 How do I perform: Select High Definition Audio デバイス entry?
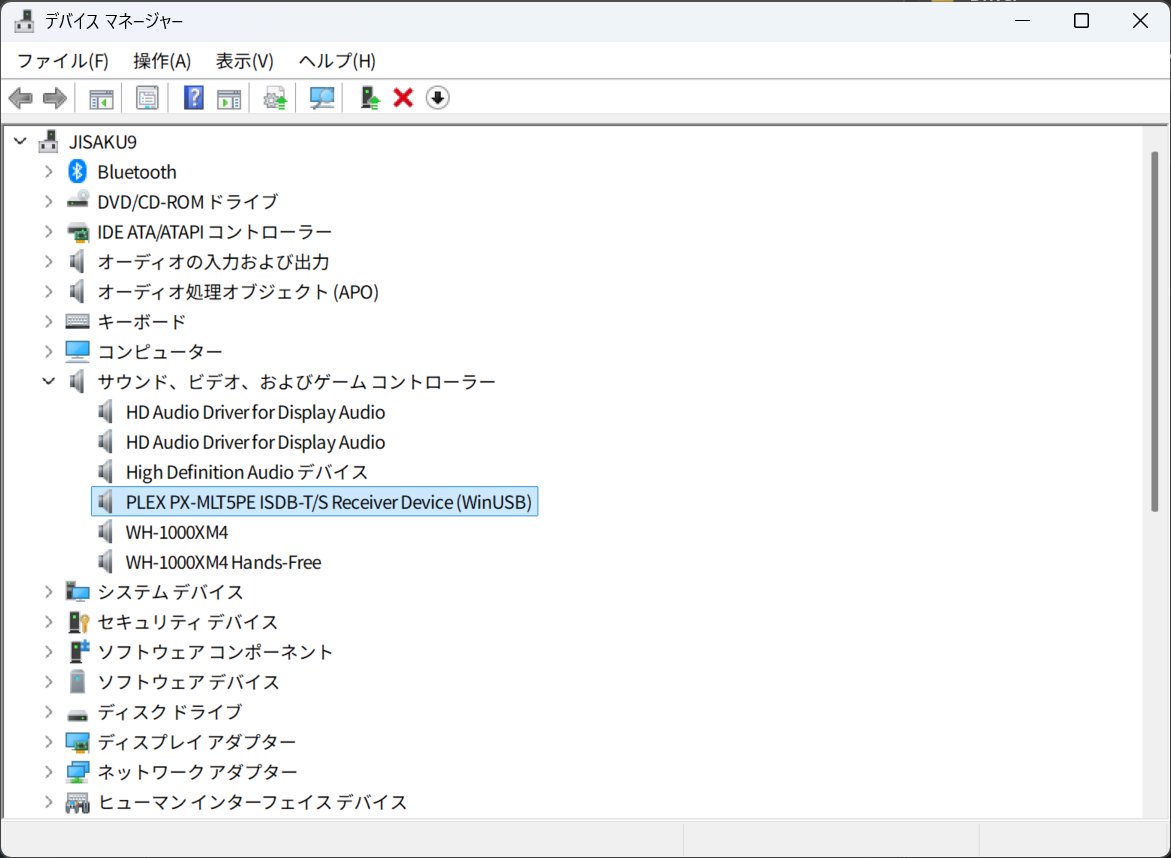point(246,472)
